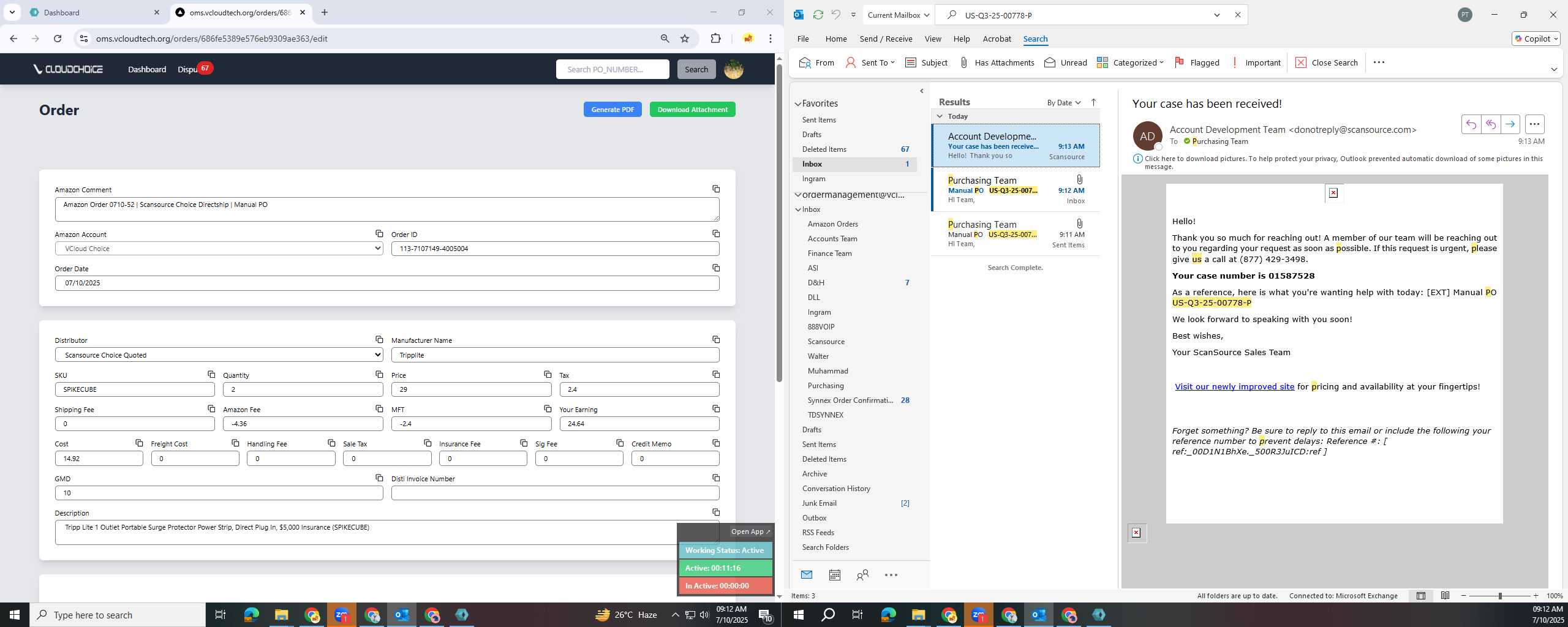Filter search by Flagged messages
This screenshot has height=627, width=1568.
click(x=1197, y=62)
